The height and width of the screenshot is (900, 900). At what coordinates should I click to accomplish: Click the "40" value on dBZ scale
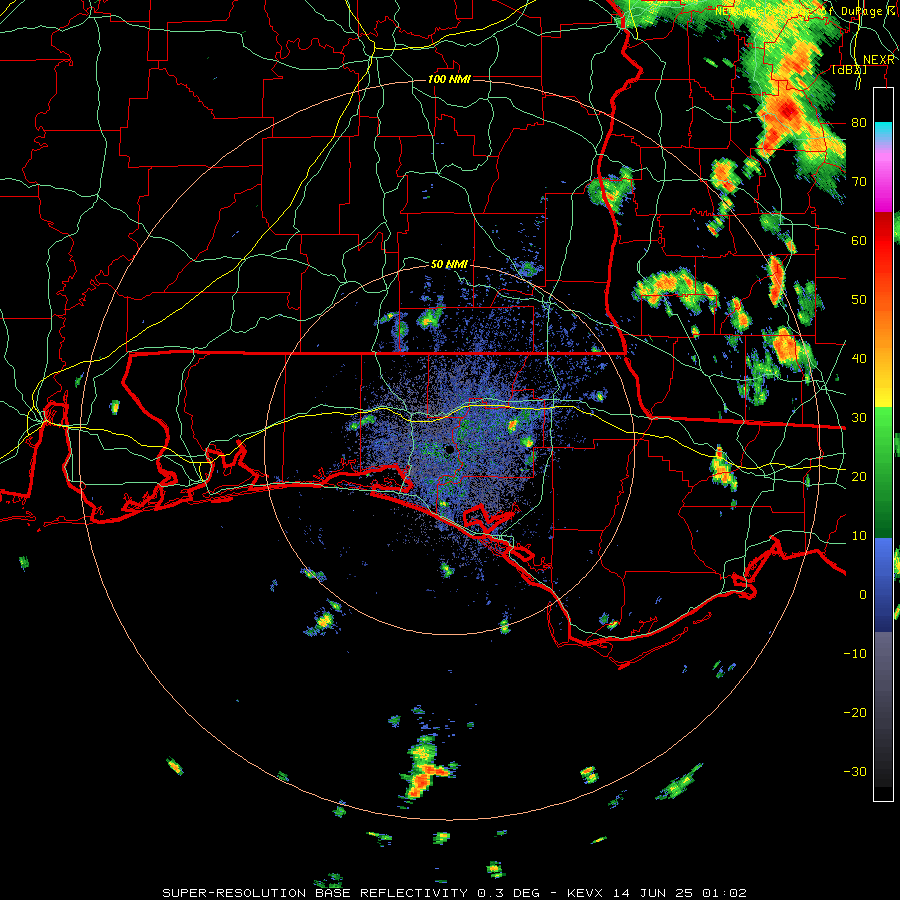859,359
